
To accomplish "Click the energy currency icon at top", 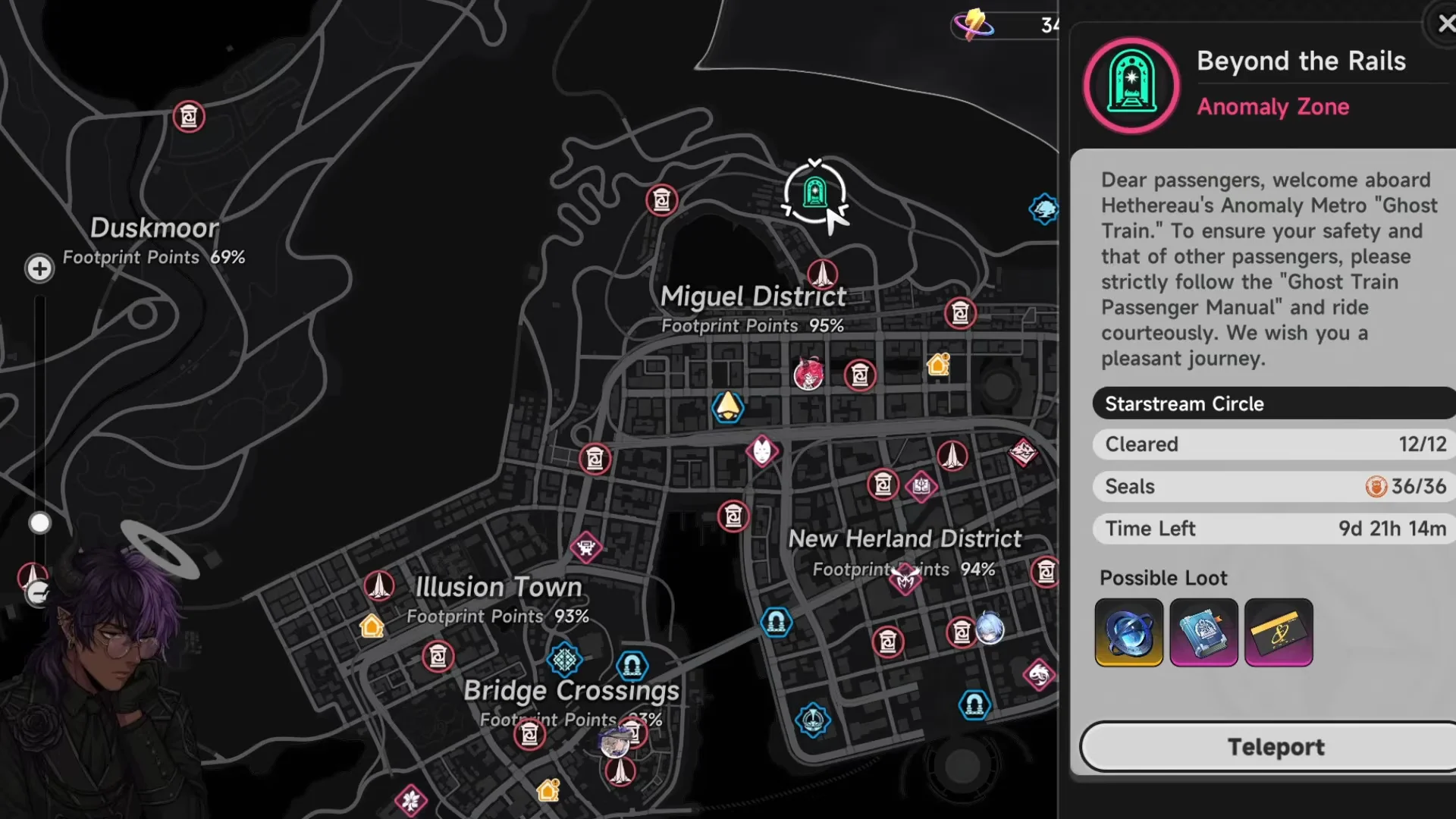I will pyautogui.click(x=974, y=24).
